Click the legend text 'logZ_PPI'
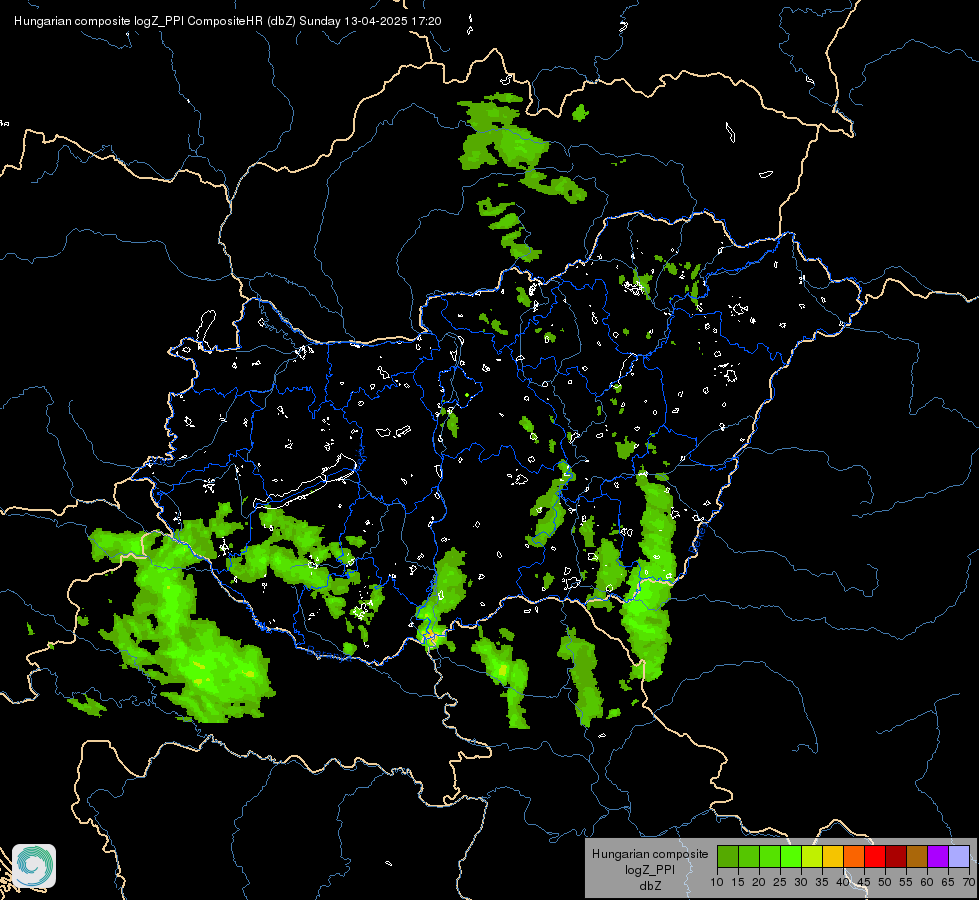Screen dimensions: 979x900 tap(650, 870)
